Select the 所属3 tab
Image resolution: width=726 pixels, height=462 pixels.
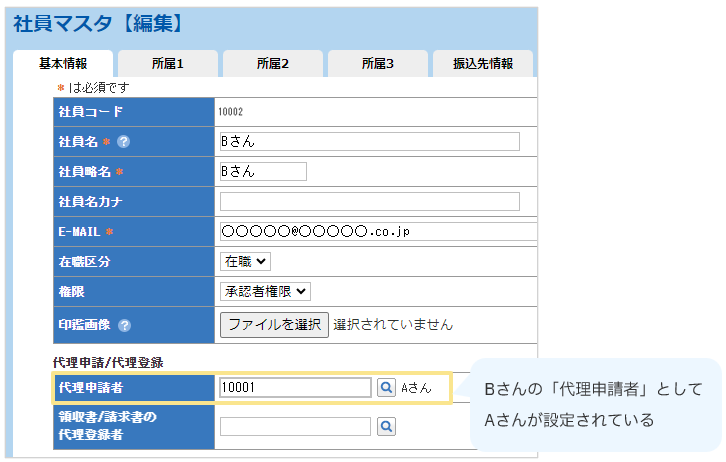(377, 64)
